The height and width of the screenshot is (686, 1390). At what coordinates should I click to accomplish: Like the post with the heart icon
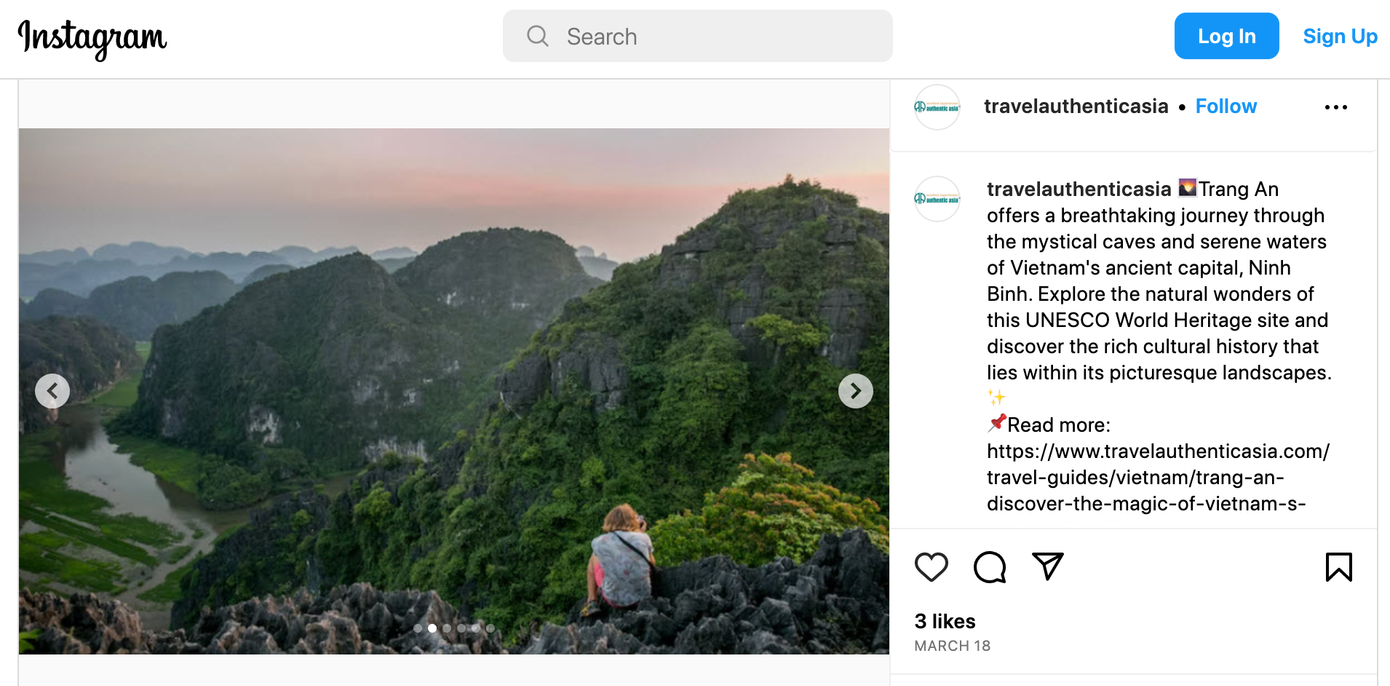pos(931,567)
